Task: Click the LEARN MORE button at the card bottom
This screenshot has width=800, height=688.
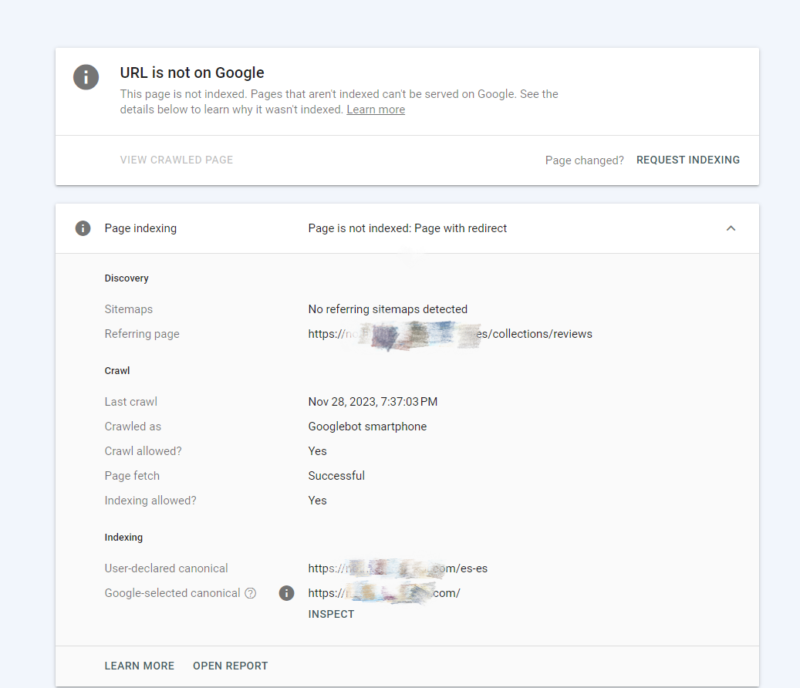Action: [139, 666]
